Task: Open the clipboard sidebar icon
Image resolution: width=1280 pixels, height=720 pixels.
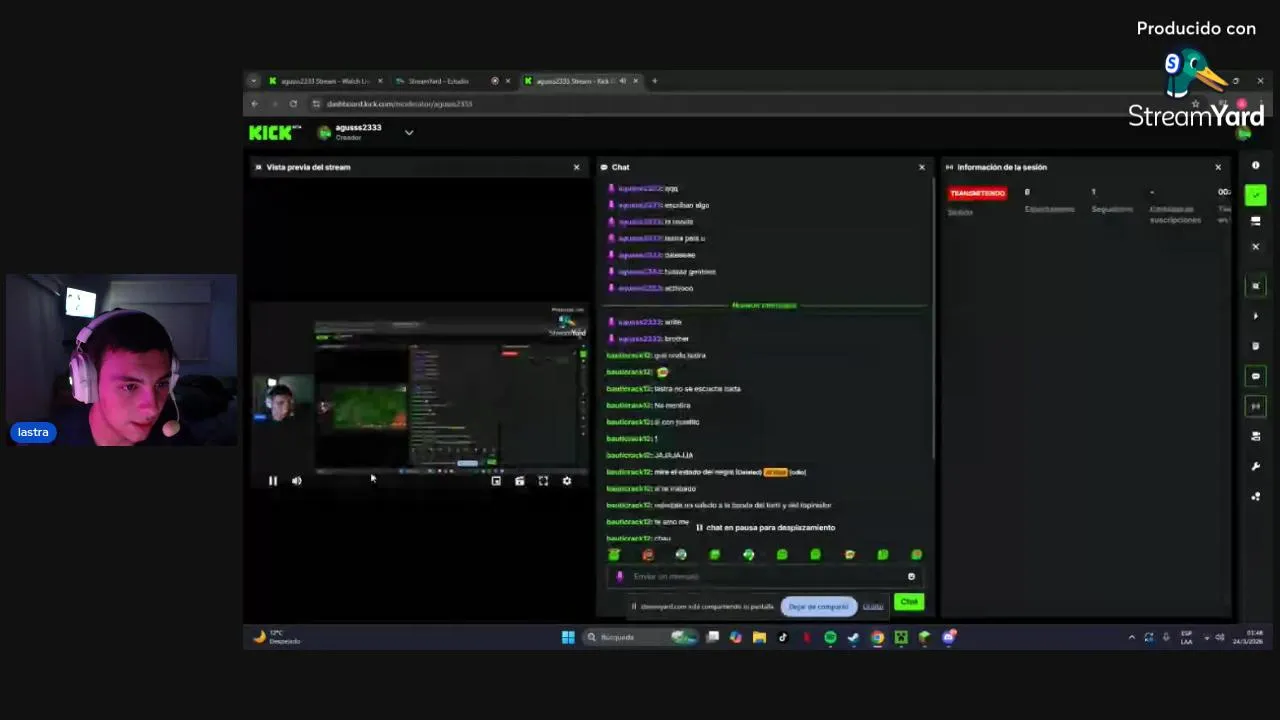Action: click(x=1256, y=346)
